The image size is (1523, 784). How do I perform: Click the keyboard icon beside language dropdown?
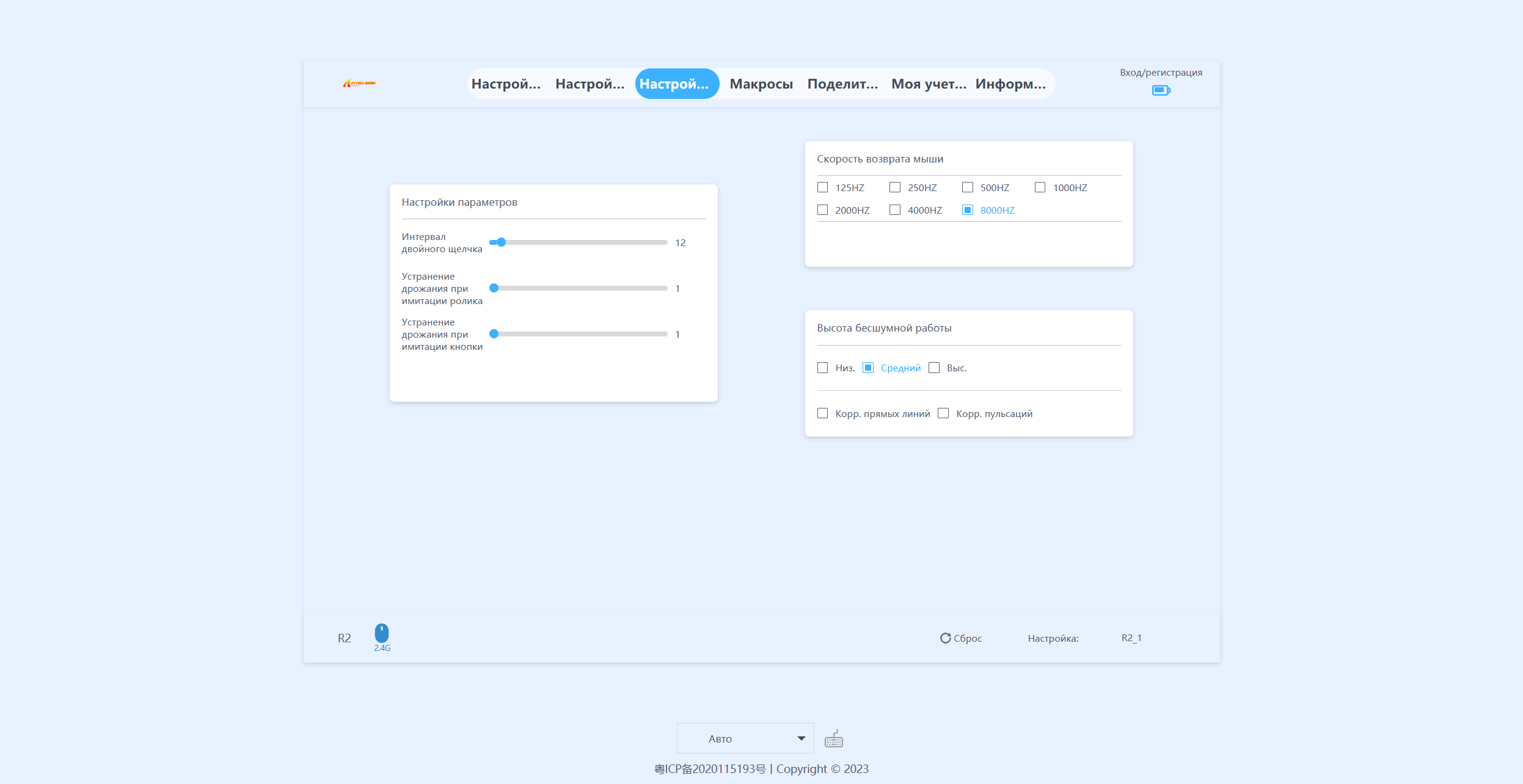click(x=834, y=739)
